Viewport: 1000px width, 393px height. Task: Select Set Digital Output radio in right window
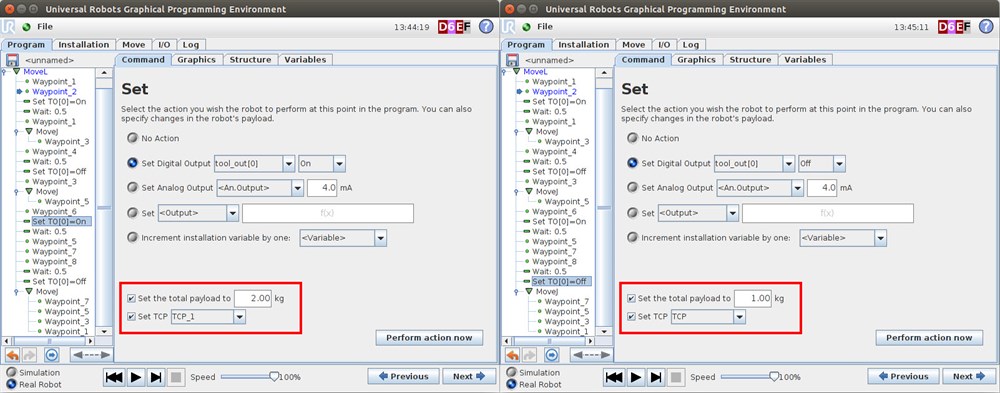coord(633,163)
